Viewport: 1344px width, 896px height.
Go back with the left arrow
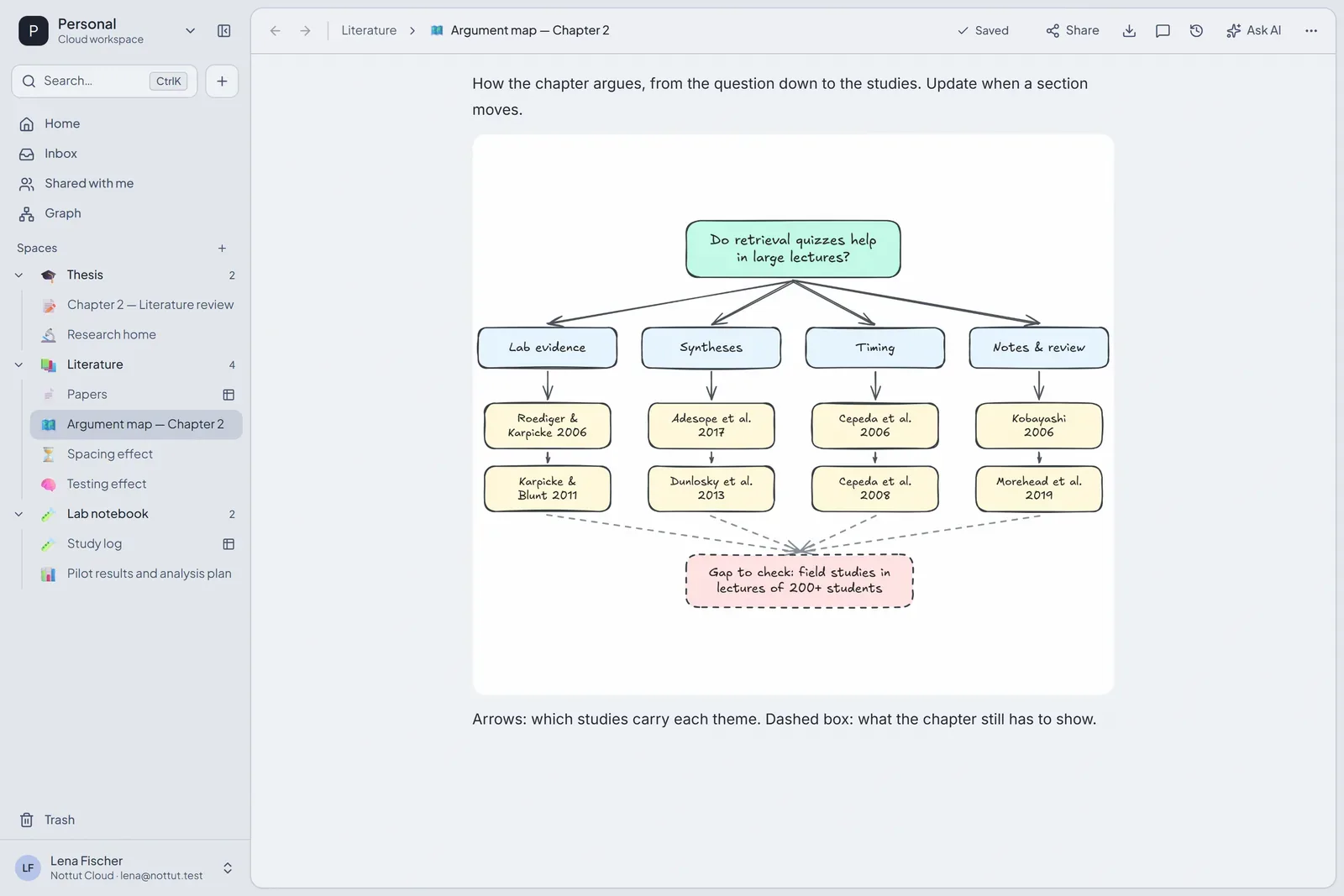pos(276,31)
